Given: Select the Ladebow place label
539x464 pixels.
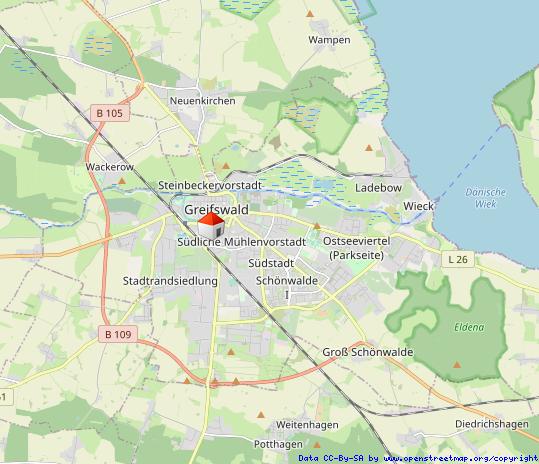Looking at the screenshot, I should click(x=378, y=188).
